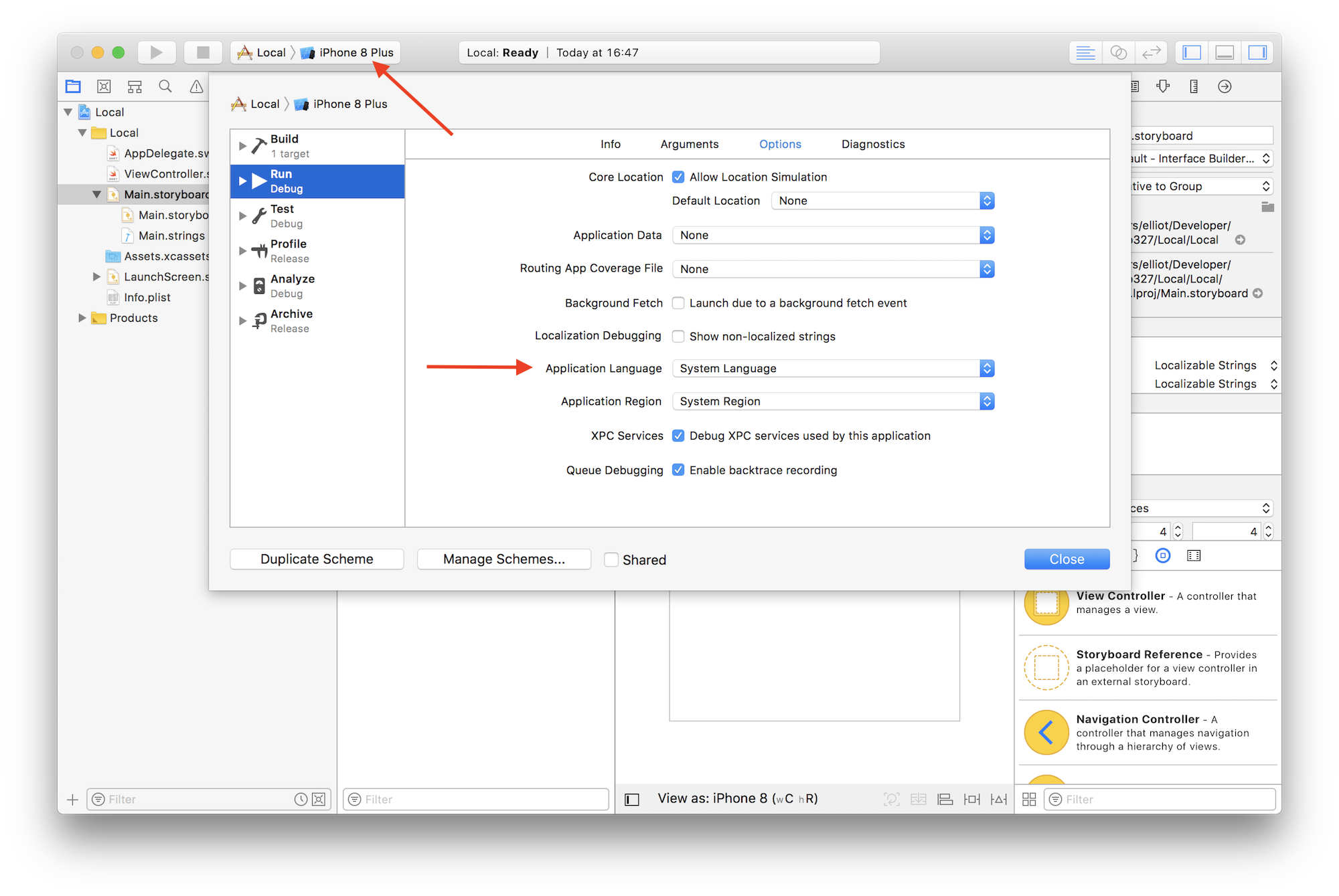Click the Run (play) toolbar button

pyautogui.click(x=156, y=52)
